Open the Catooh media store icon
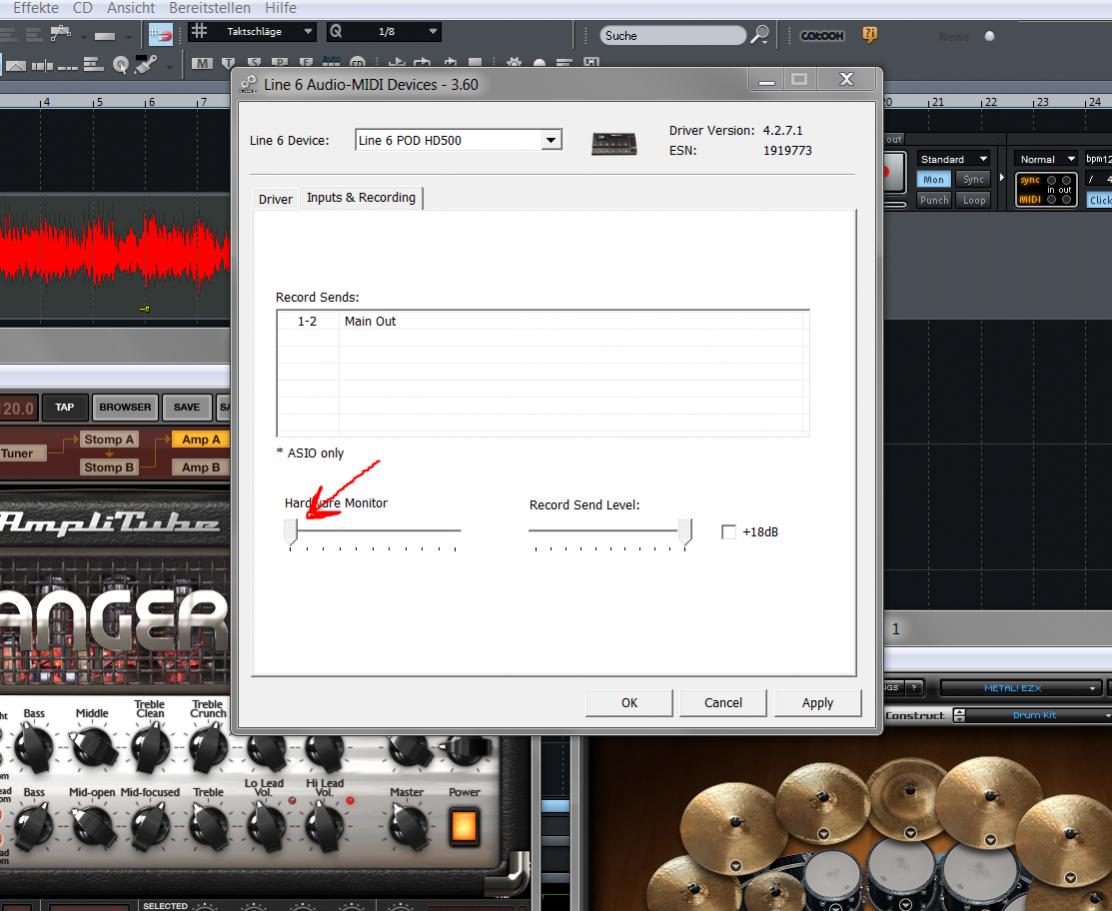The image size is (1112, 911). pyautogui.click(x=822, y=35)
